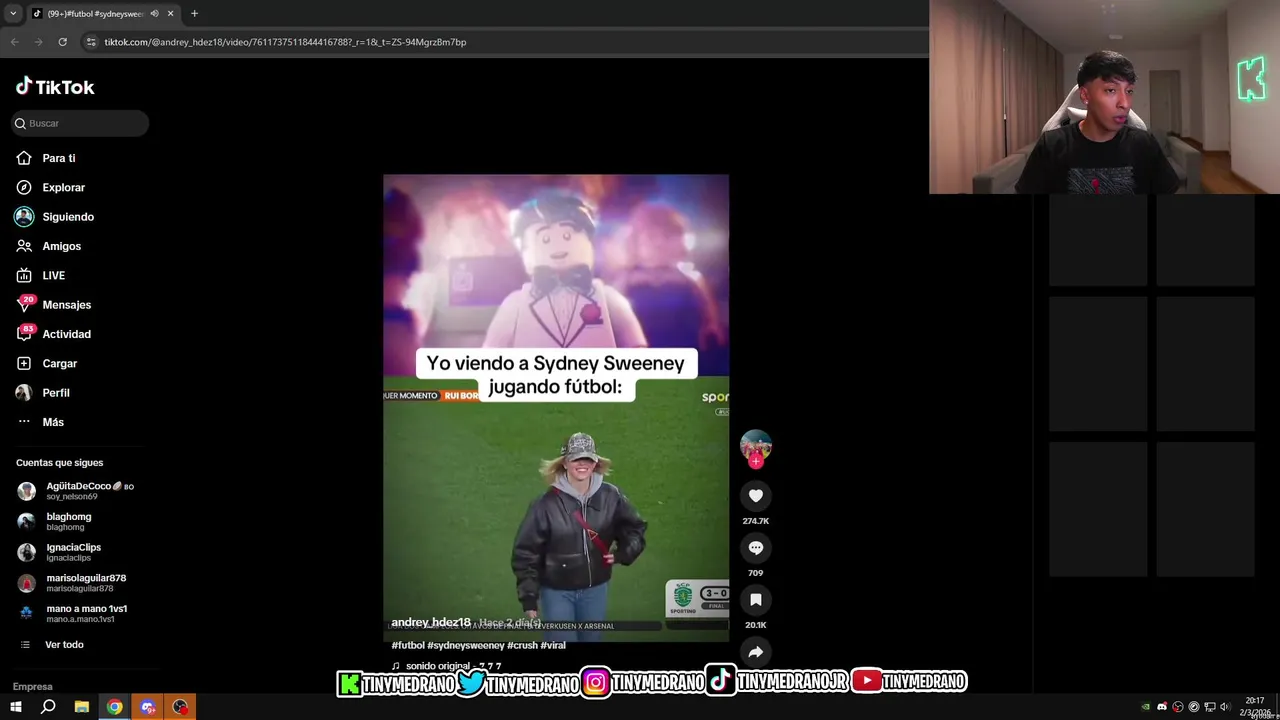Open the #viral hashtag
The image size is (1280, 720).
[x=553, y=645]
